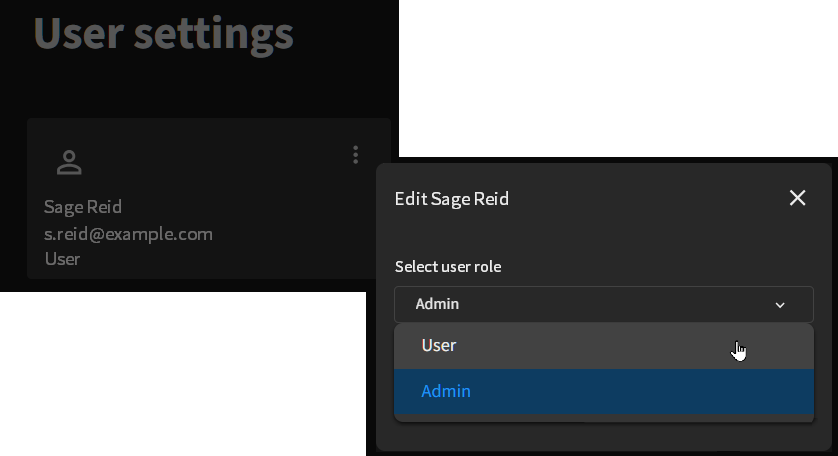The width and height of the screenshot is (838, 456).
Task: Click the Select user role label
Action: coord(448,266)
